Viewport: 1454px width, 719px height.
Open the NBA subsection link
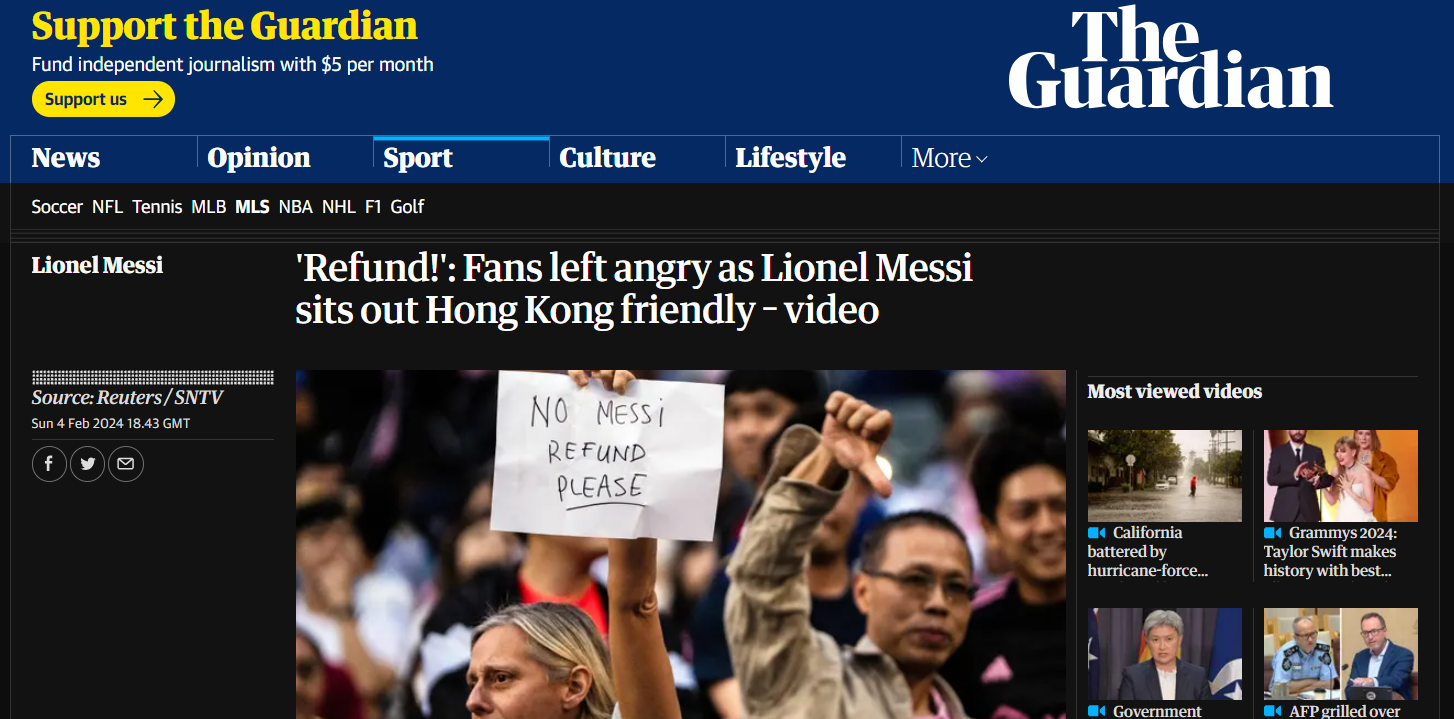pyautogui.click(x=295, y=207)
